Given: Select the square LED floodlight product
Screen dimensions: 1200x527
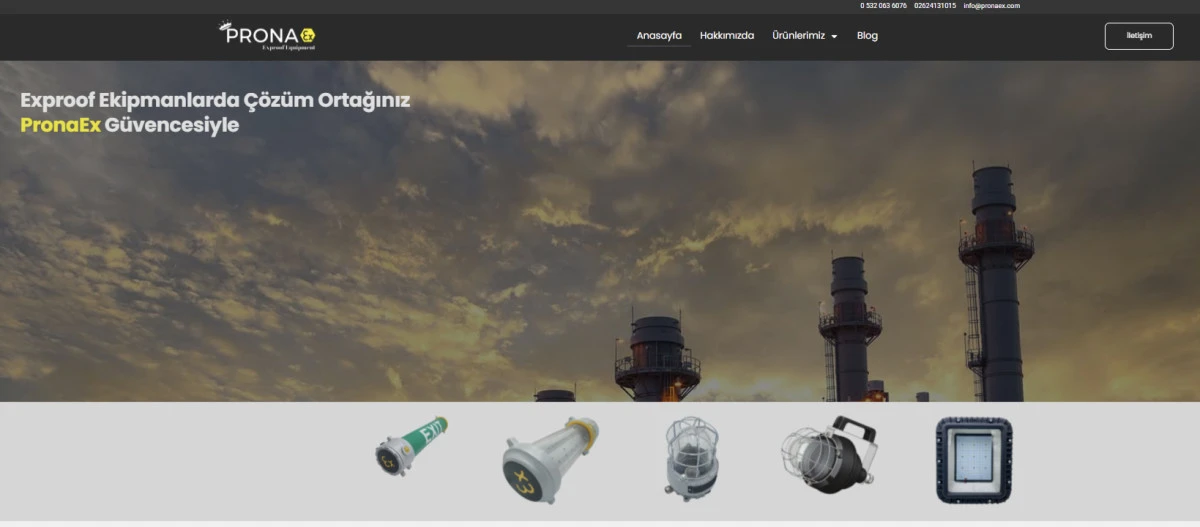Looking at the screenshot, I should click(974, 460).
